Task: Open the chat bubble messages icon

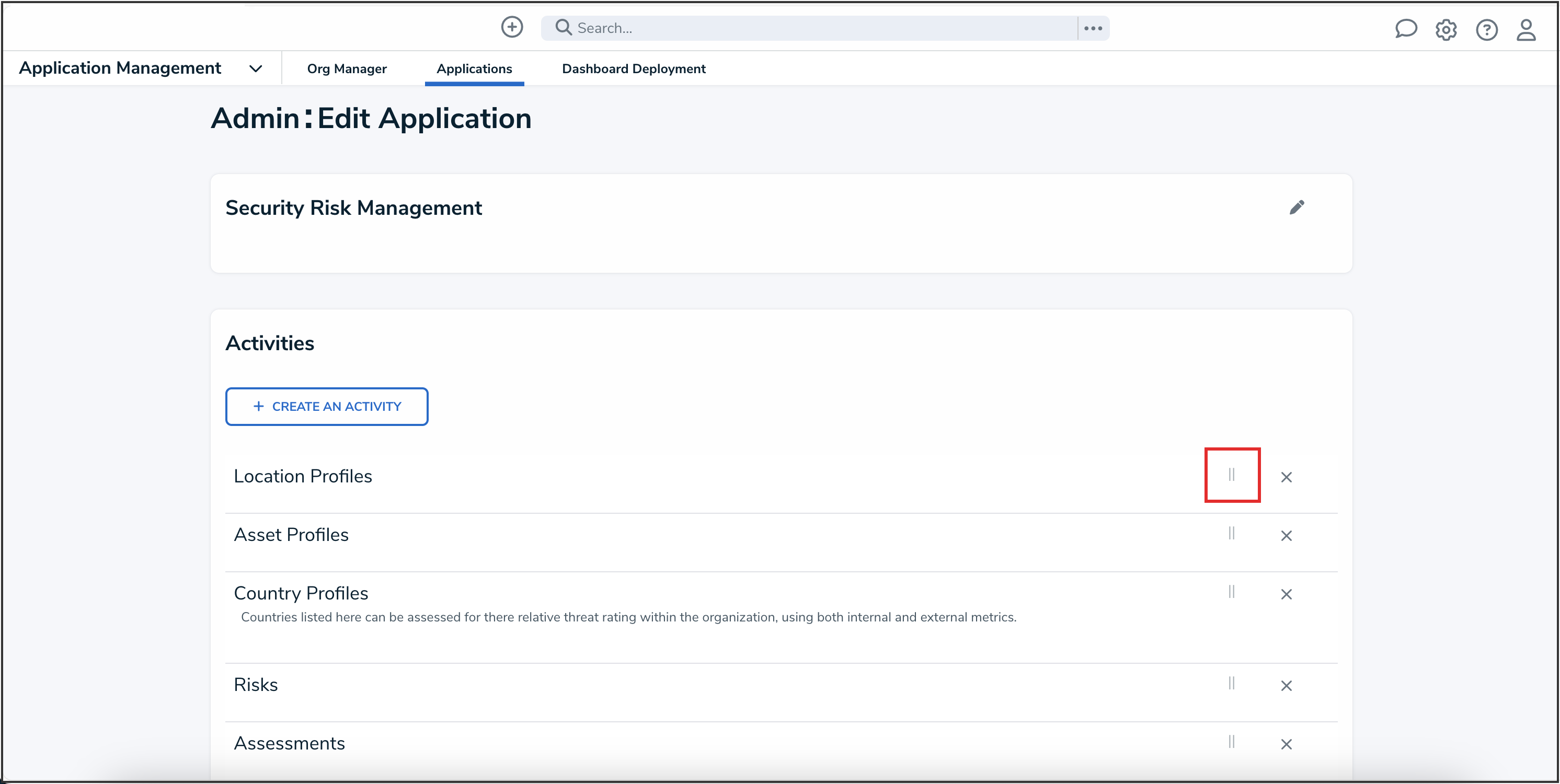Action: point(1406,28)
